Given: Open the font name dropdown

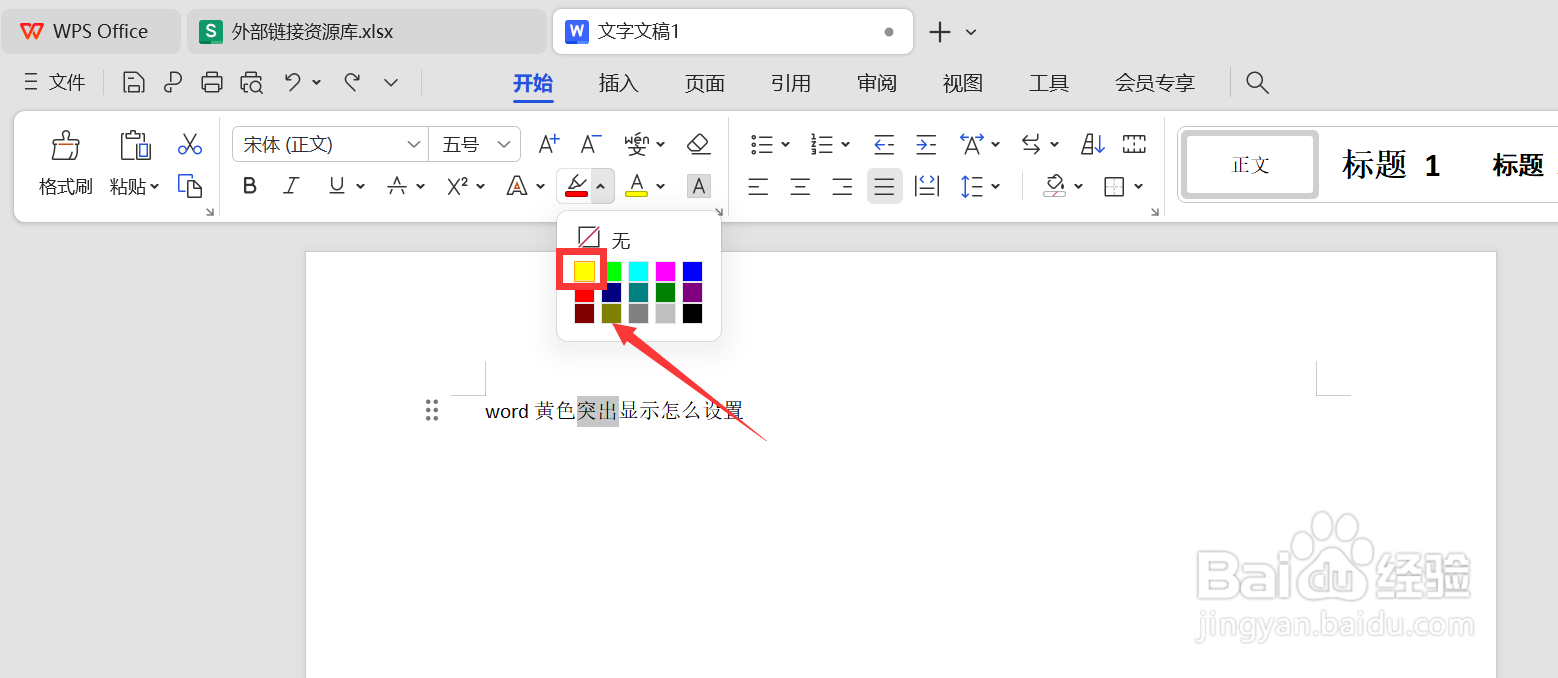Looking at the screenshot, I should [415, 143].
